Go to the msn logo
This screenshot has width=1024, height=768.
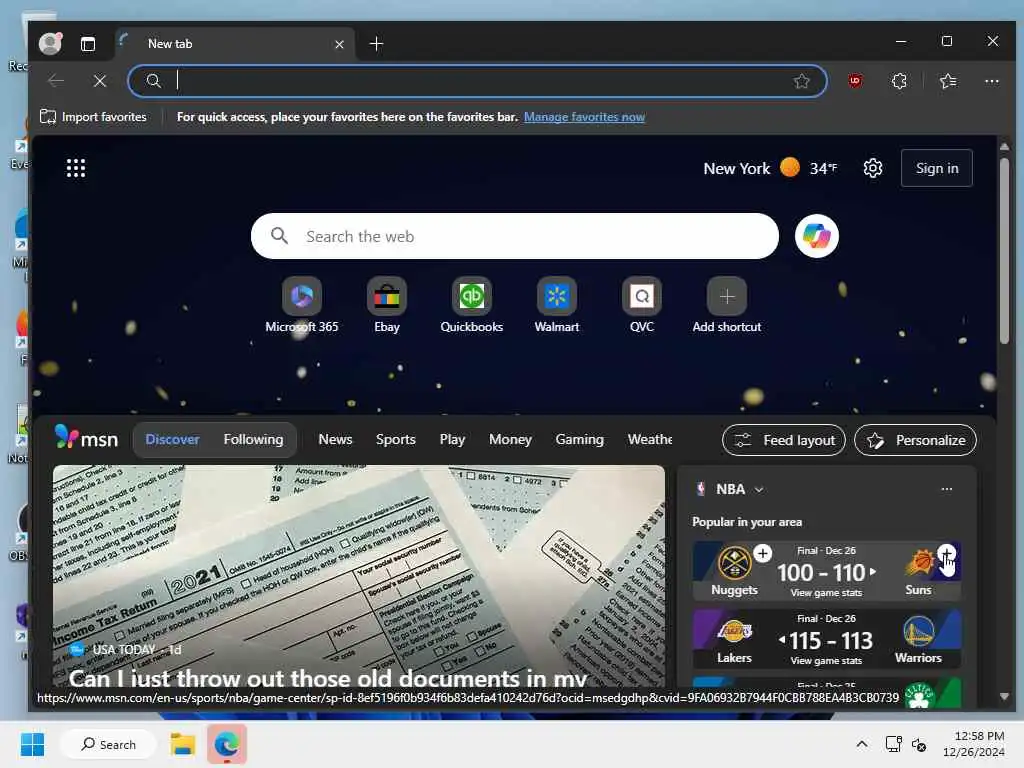click(86, 438)
